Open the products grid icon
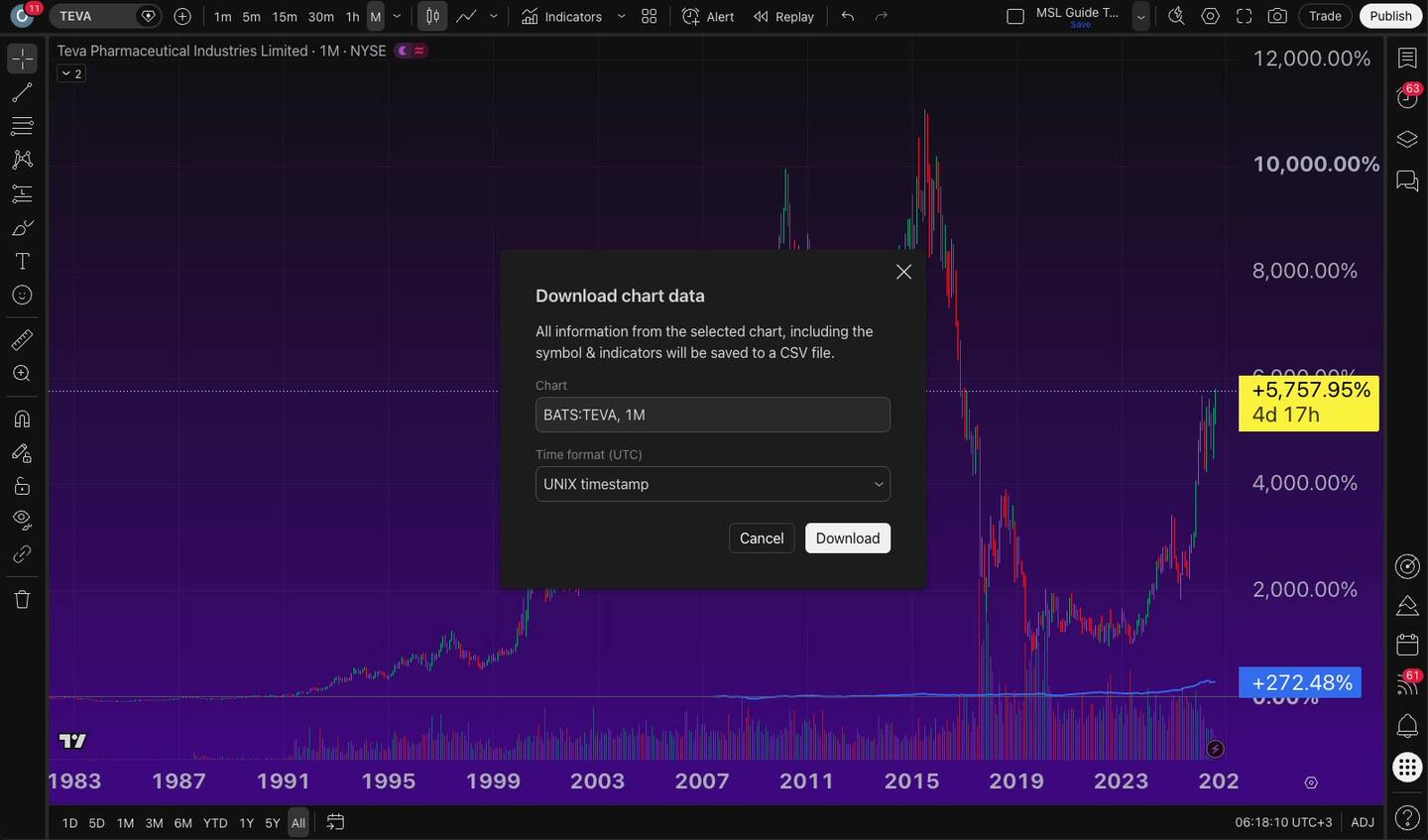 tap(1407, 767)
